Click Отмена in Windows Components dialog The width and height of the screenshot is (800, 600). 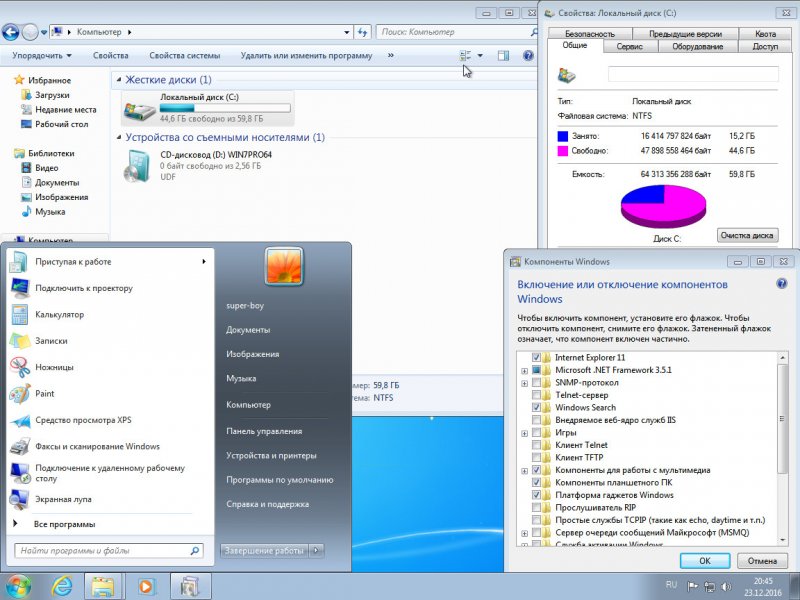tap(762, 560)
